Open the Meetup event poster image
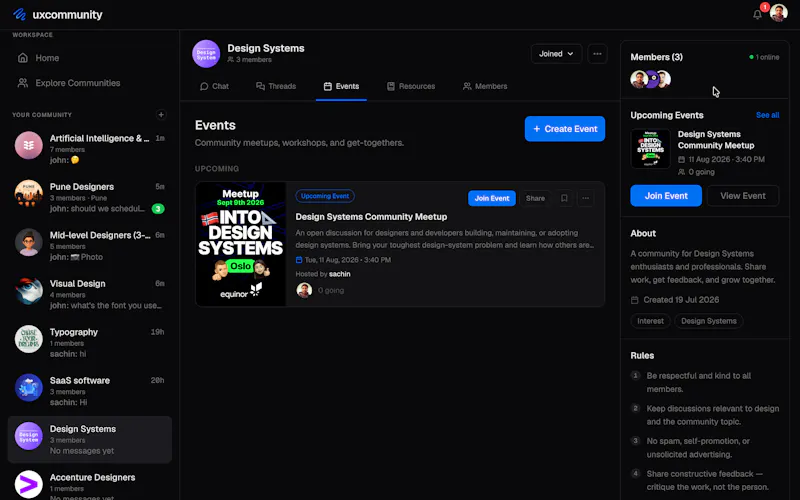 point(241,244)
